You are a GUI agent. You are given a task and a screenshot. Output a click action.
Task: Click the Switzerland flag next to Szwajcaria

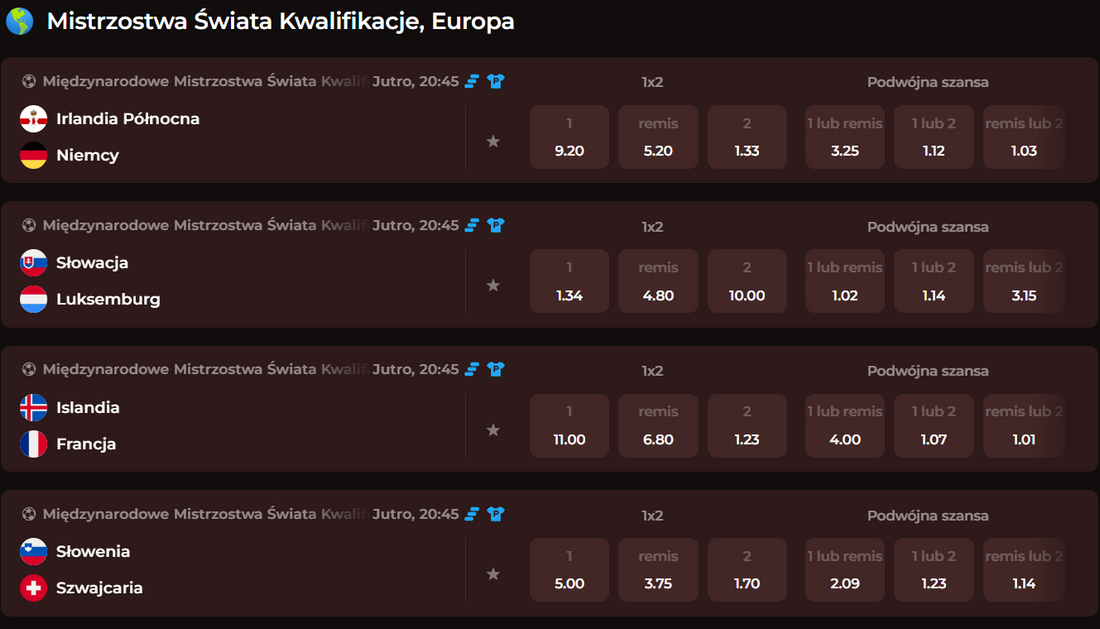pyautogui.click(x=34, y=588)
